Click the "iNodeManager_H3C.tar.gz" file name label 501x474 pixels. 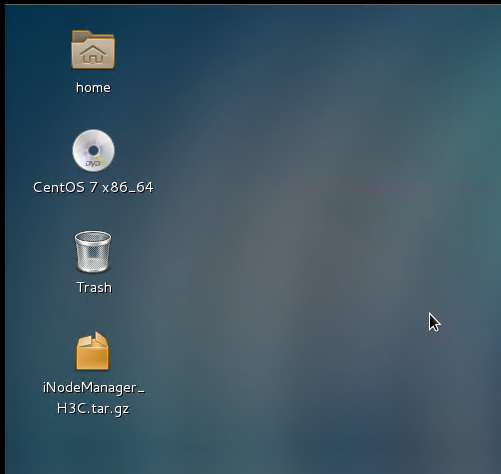coord(94,398)
